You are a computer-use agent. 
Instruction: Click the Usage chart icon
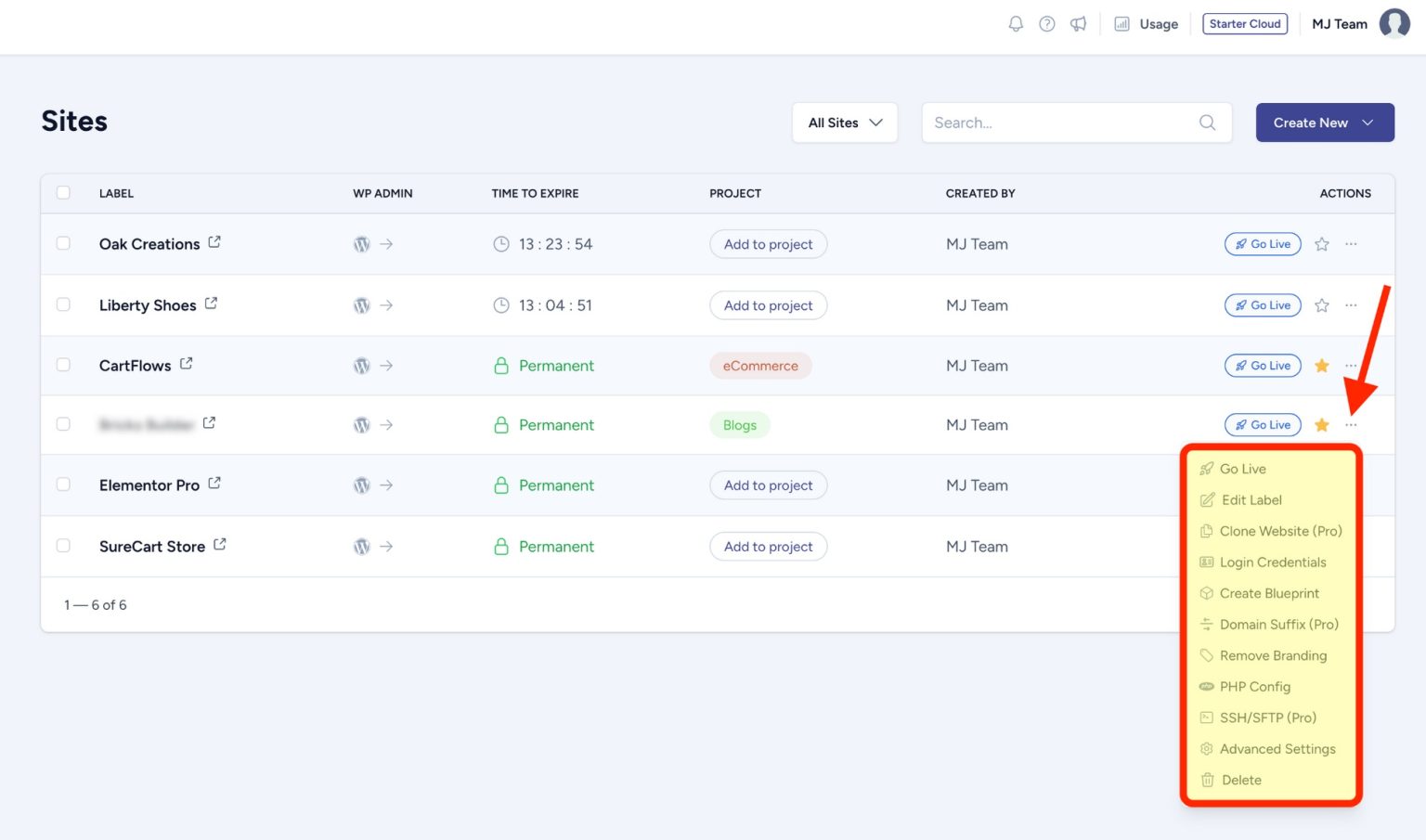[1121, 23]
